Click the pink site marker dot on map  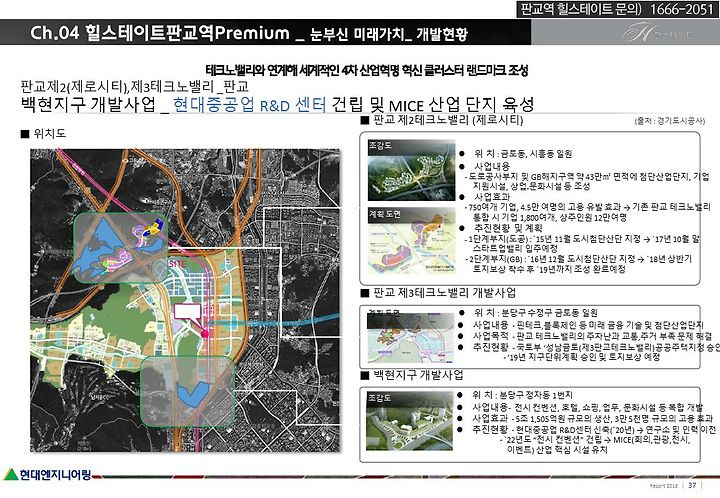(205, 334)
